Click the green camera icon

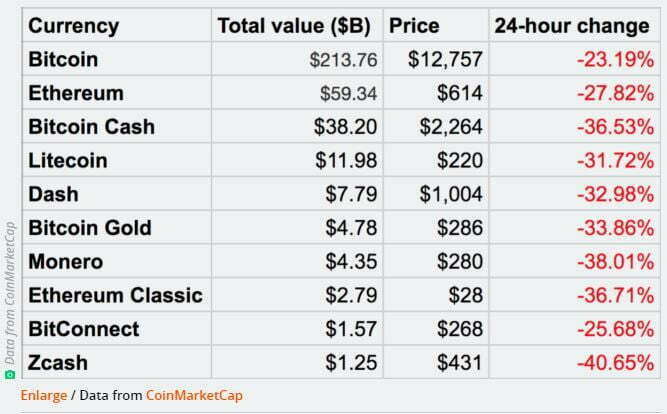(9, 374)
